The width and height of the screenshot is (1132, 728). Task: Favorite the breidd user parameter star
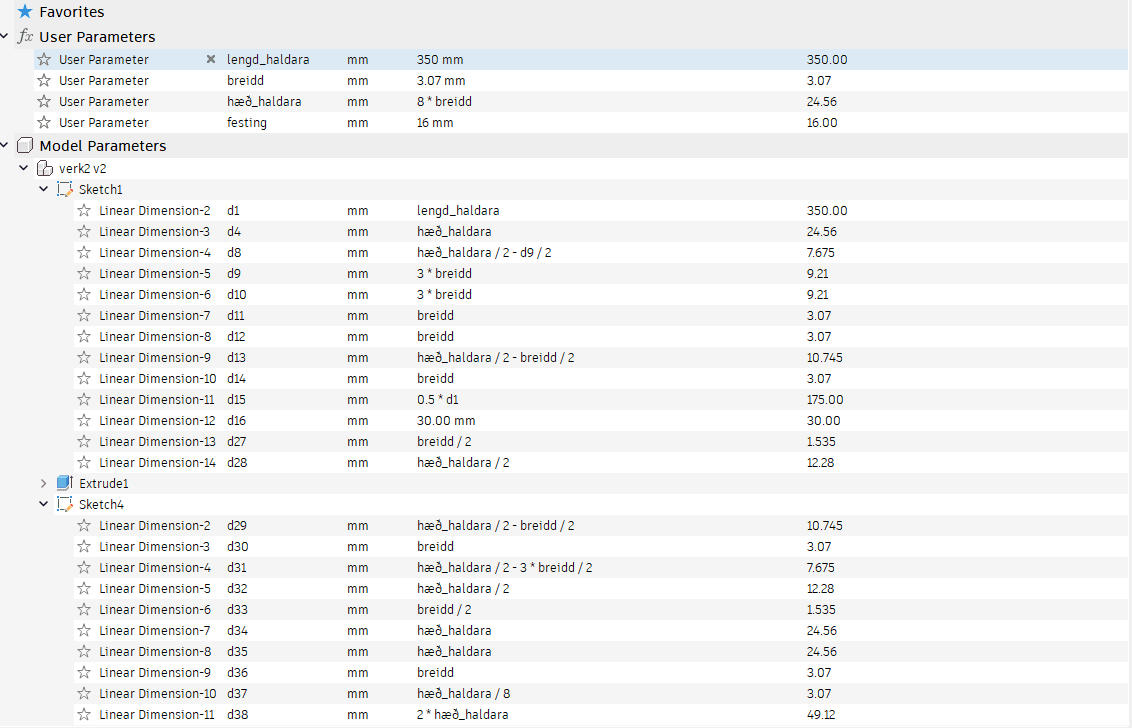(45, 80)
